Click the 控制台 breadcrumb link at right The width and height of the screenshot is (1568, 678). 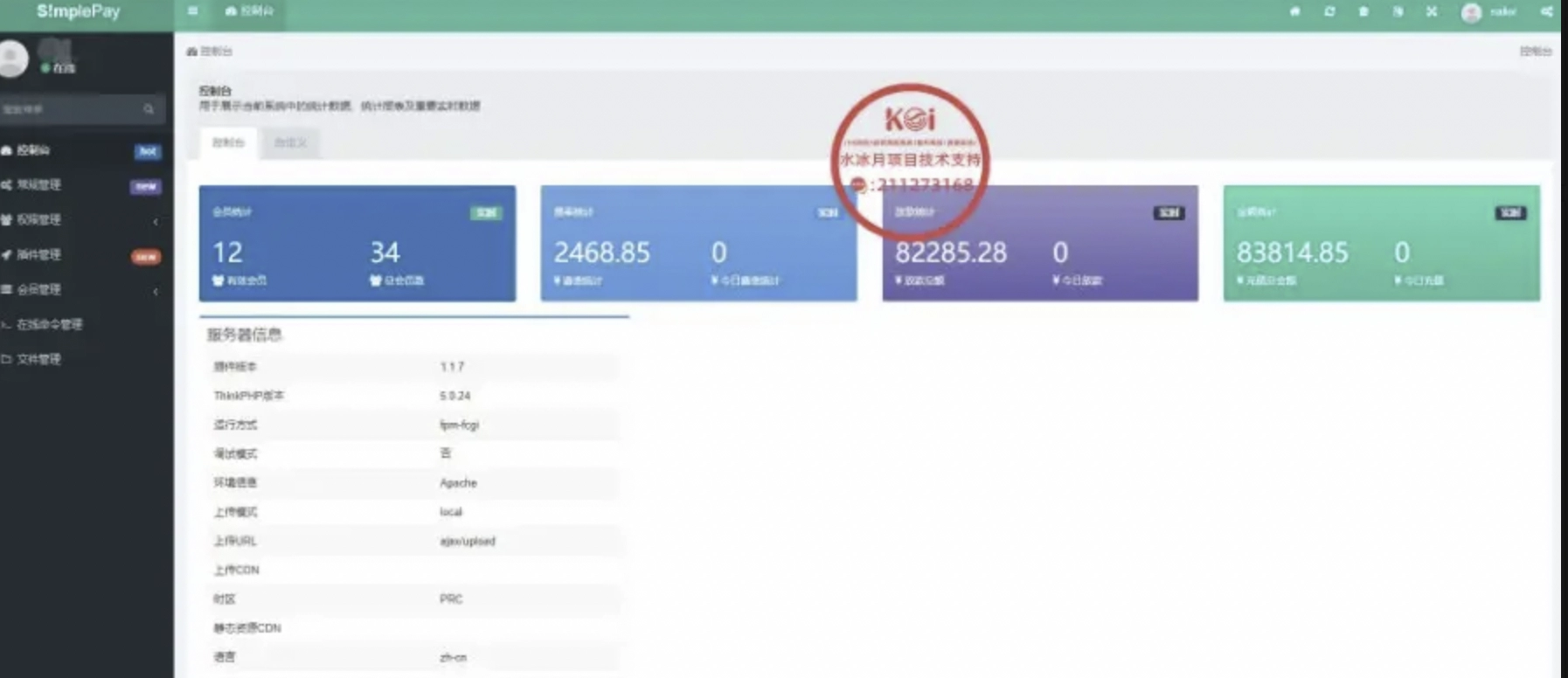(x=1536, y=52)
